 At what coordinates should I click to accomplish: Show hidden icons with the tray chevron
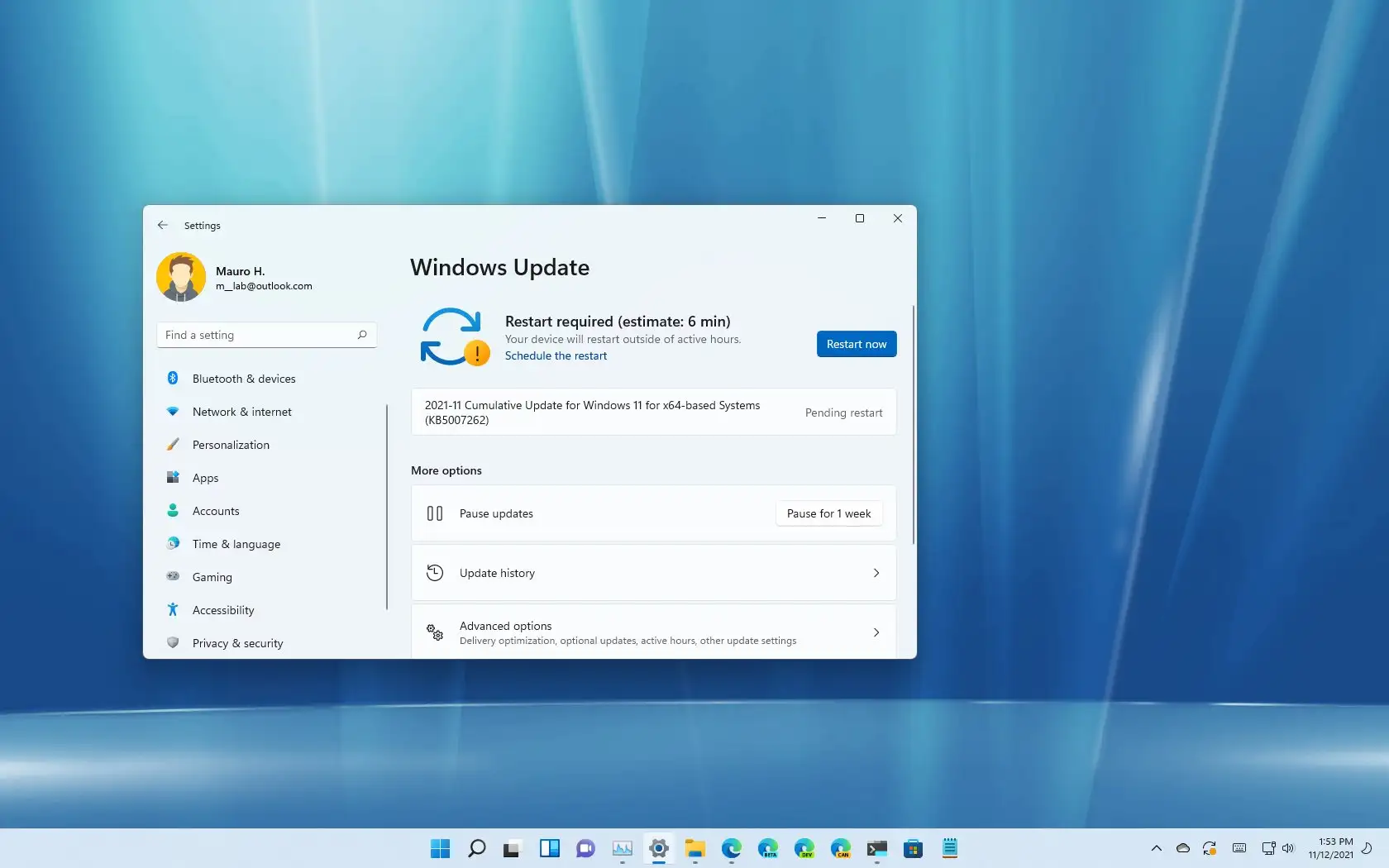pyautogui.click(x=1155, y=848)
